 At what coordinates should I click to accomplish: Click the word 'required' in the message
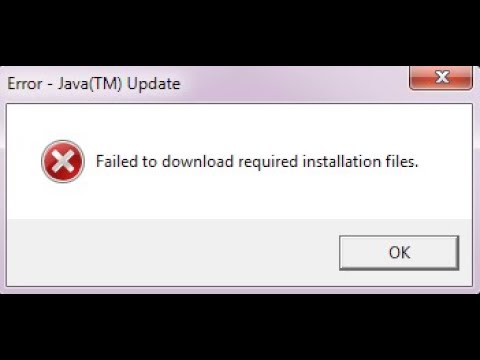coord(268,162)
